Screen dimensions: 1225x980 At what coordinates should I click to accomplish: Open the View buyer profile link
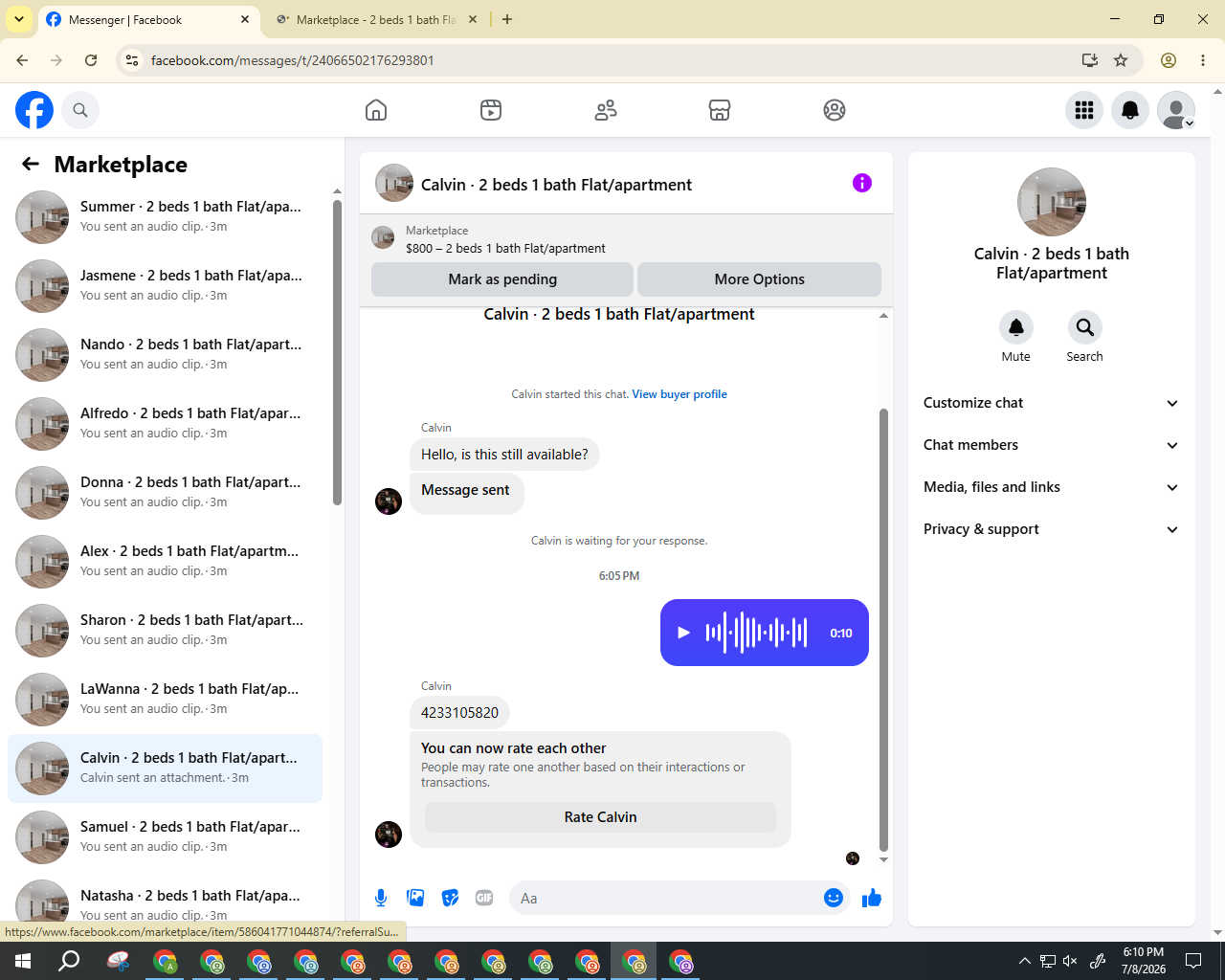679,394
